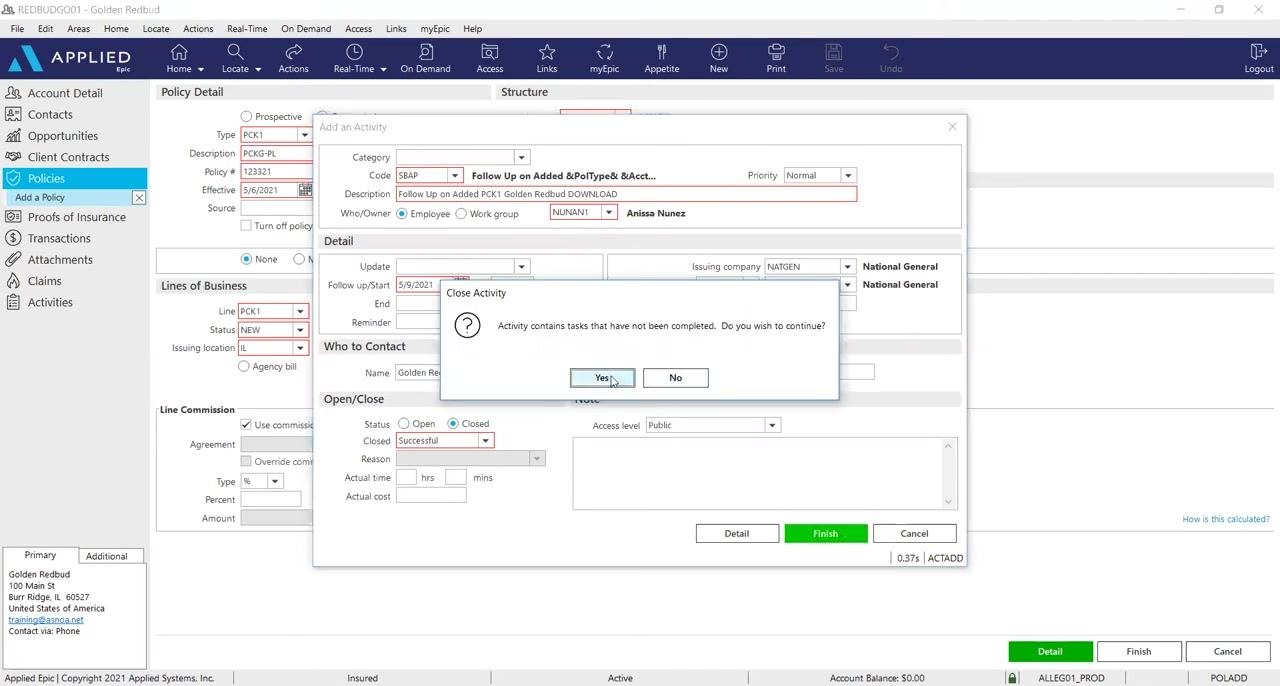This screenshot has height=686, width=1280.
Task: Select the Closed status radio button
Action: coord(453,424)
